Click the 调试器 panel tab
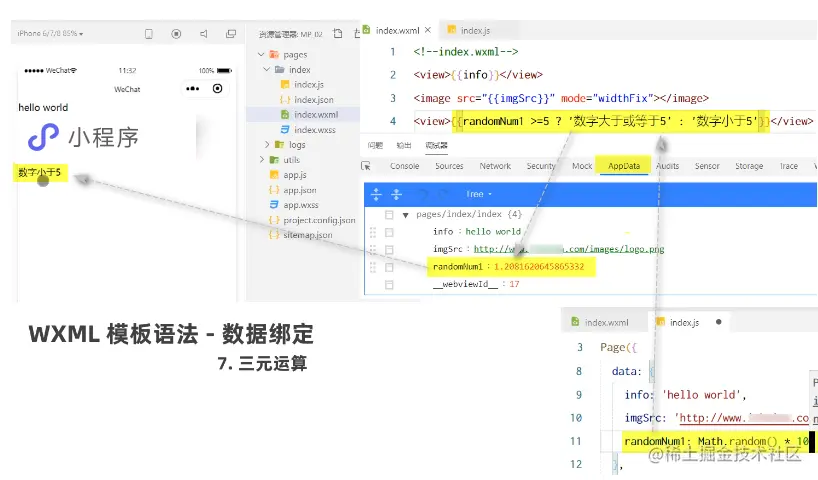 tap(436, 145)
